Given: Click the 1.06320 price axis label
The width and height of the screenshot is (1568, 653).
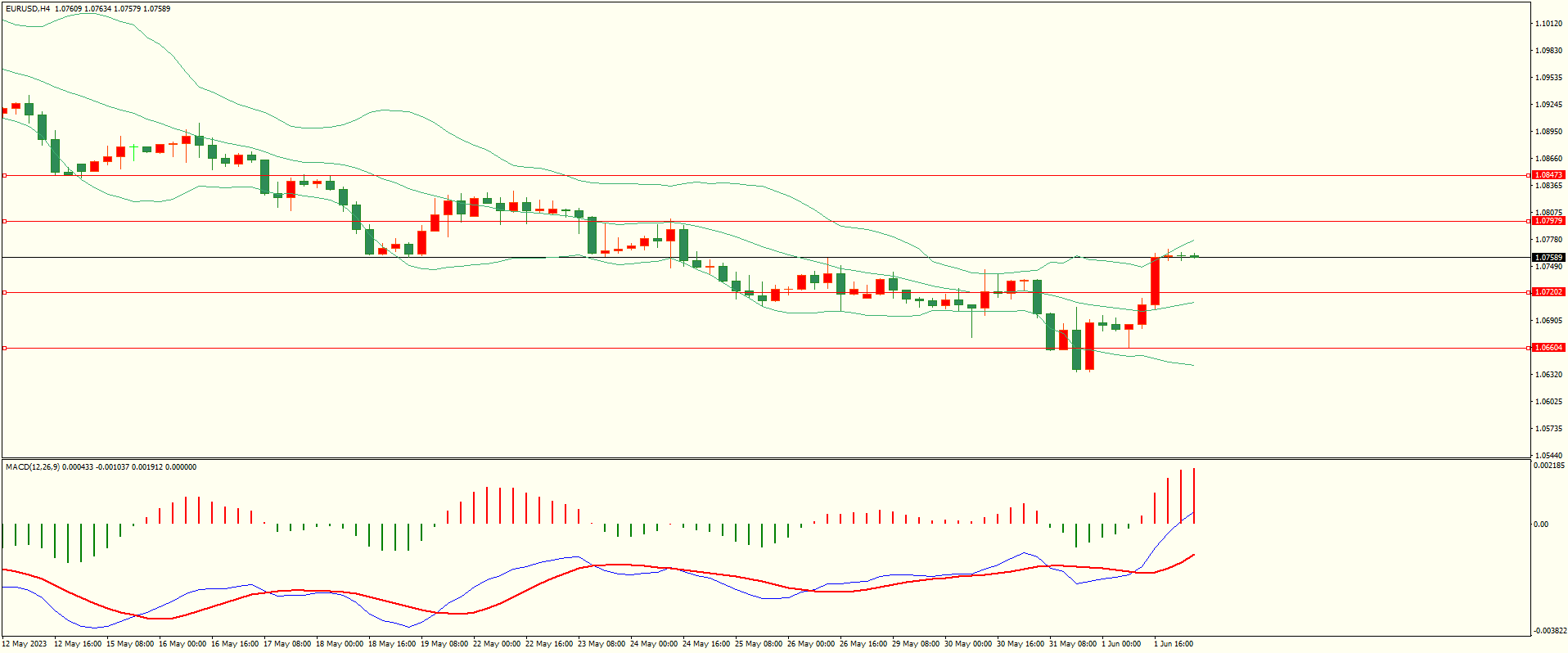Looking at the screenshot, I should [x=1548, y=375].
